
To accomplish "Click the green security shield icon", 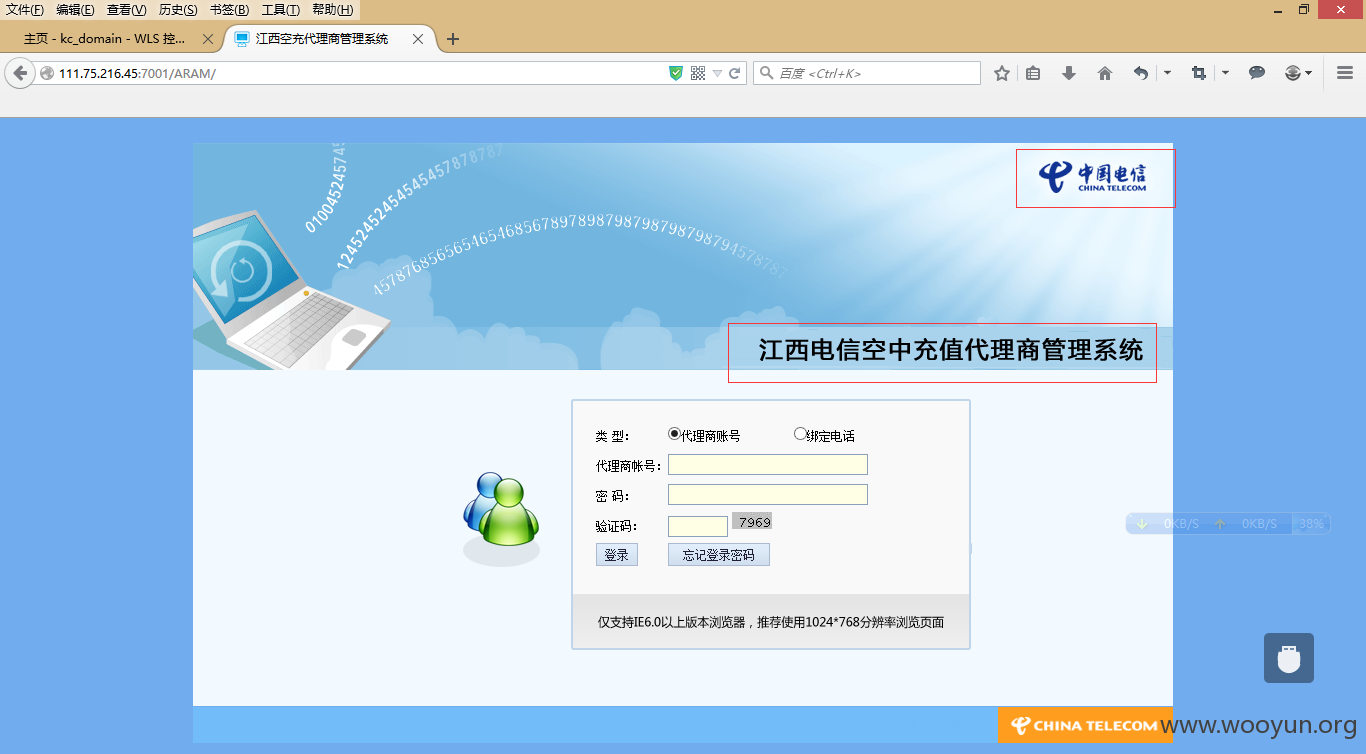I will 676,73.
